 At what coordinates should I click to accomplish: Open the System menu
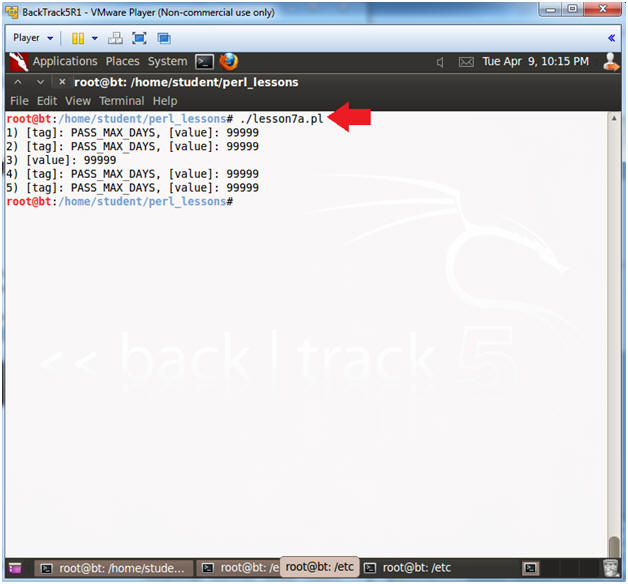(x=167, y=61)
